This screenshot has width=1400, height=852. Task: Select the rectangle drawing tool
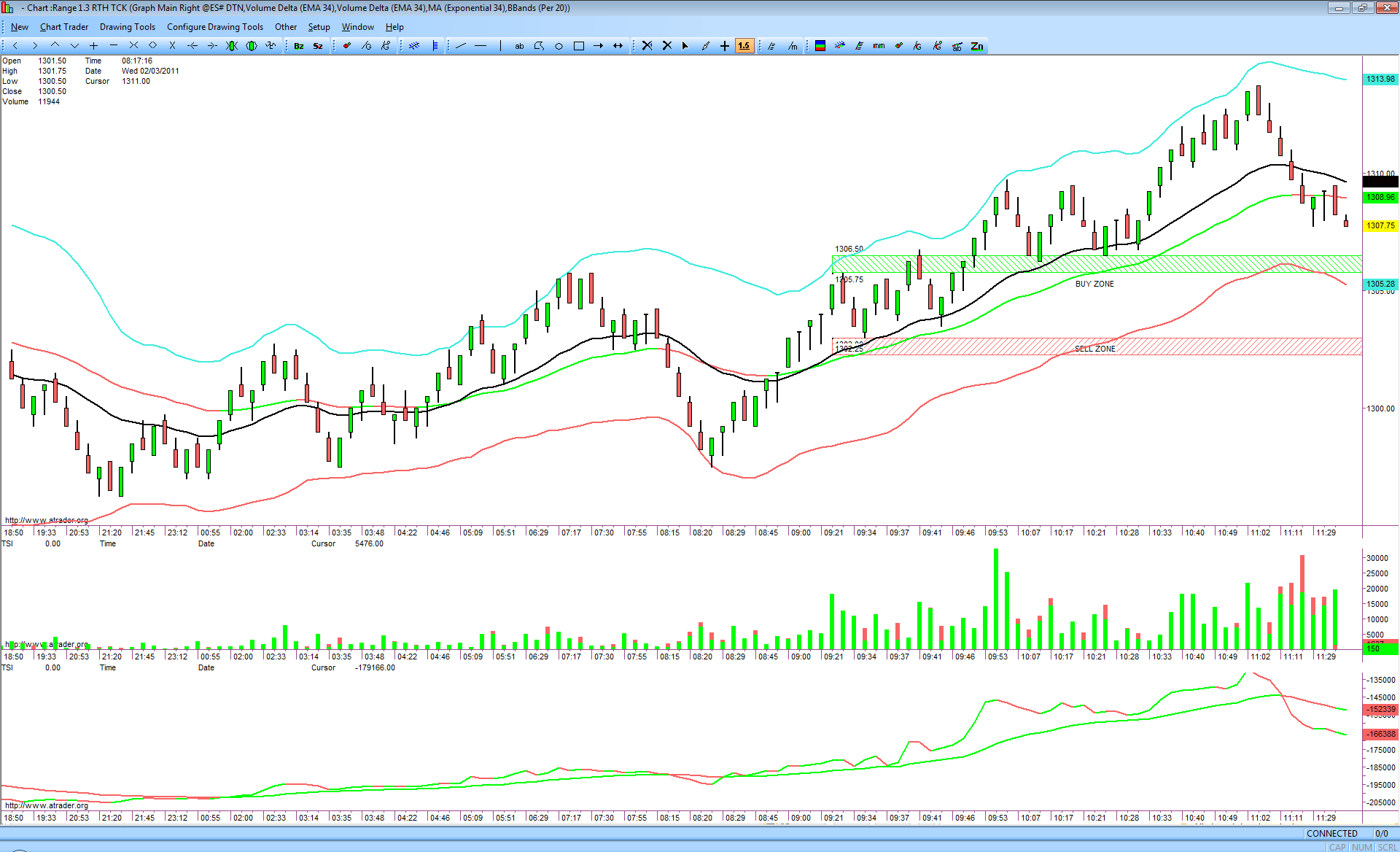click(x=579, y=46)
